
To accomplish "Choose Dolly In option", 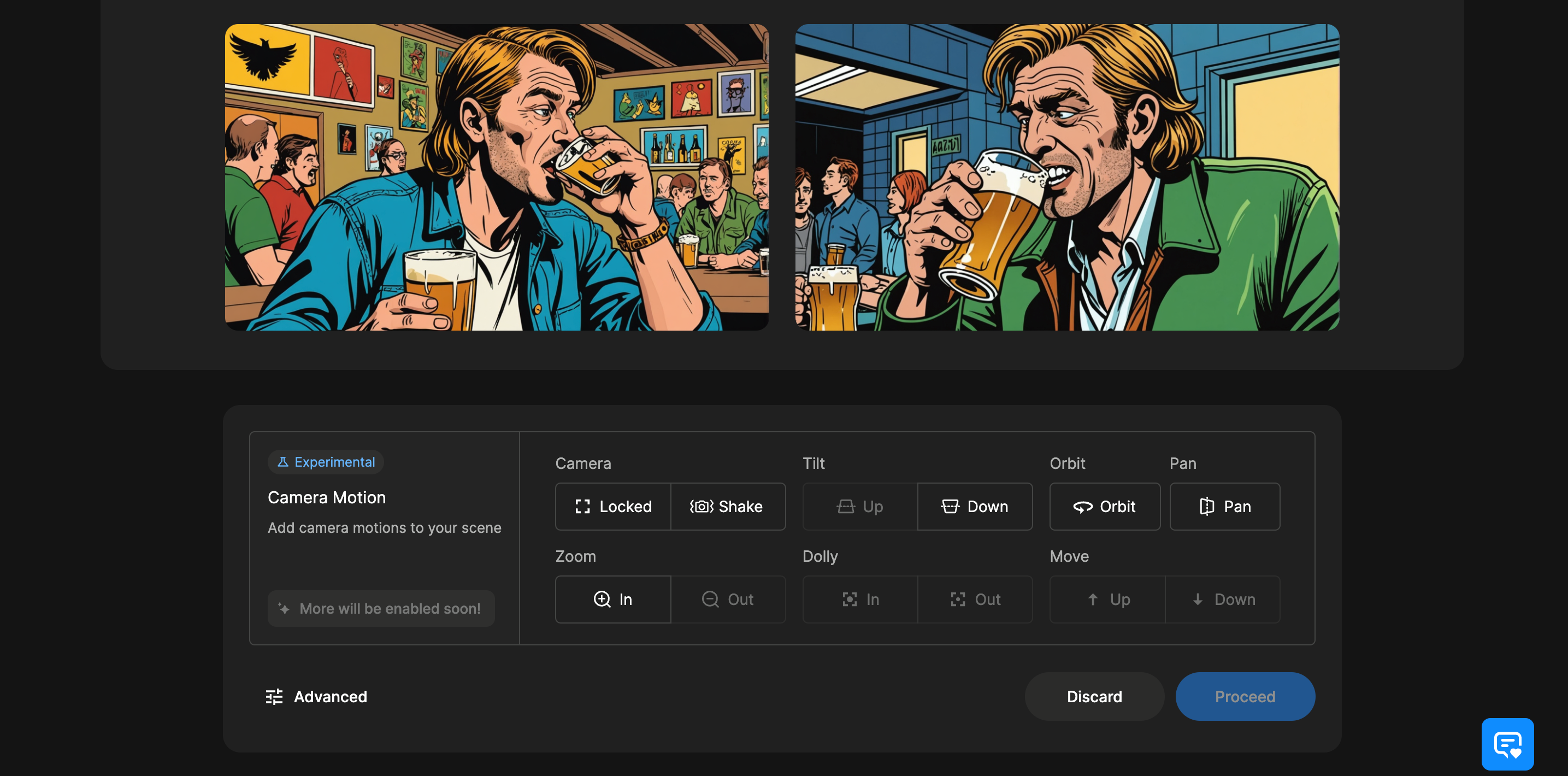I will pos(859,599).
